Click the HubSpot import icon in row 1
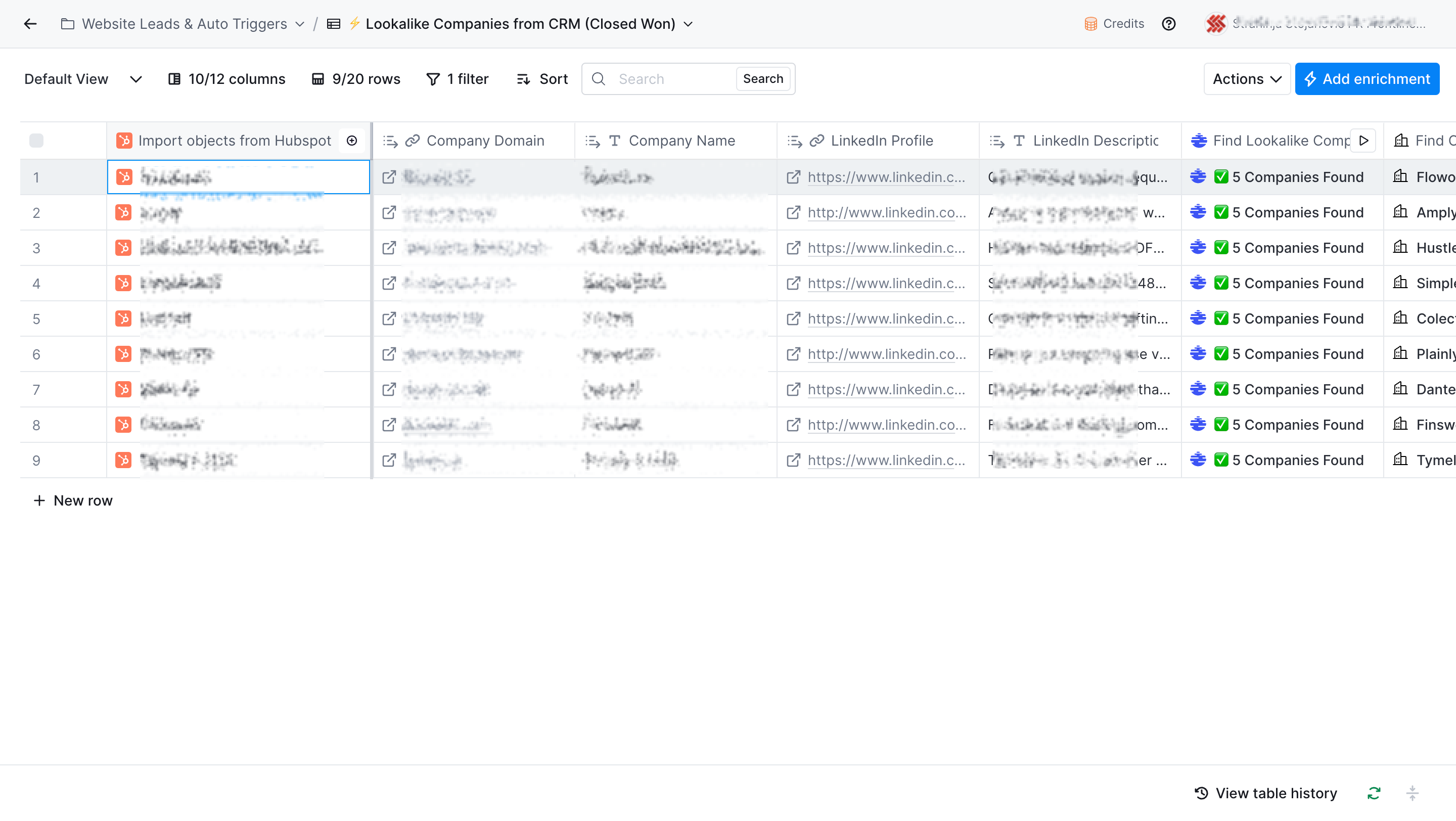 125,177
